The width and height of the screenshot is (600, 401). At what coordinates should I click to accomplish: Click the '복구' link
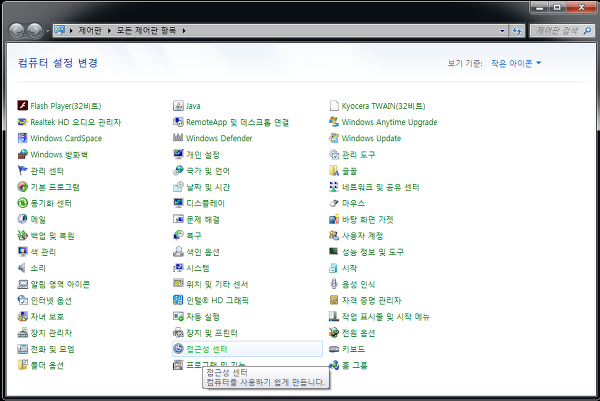(x=194, y=235)
